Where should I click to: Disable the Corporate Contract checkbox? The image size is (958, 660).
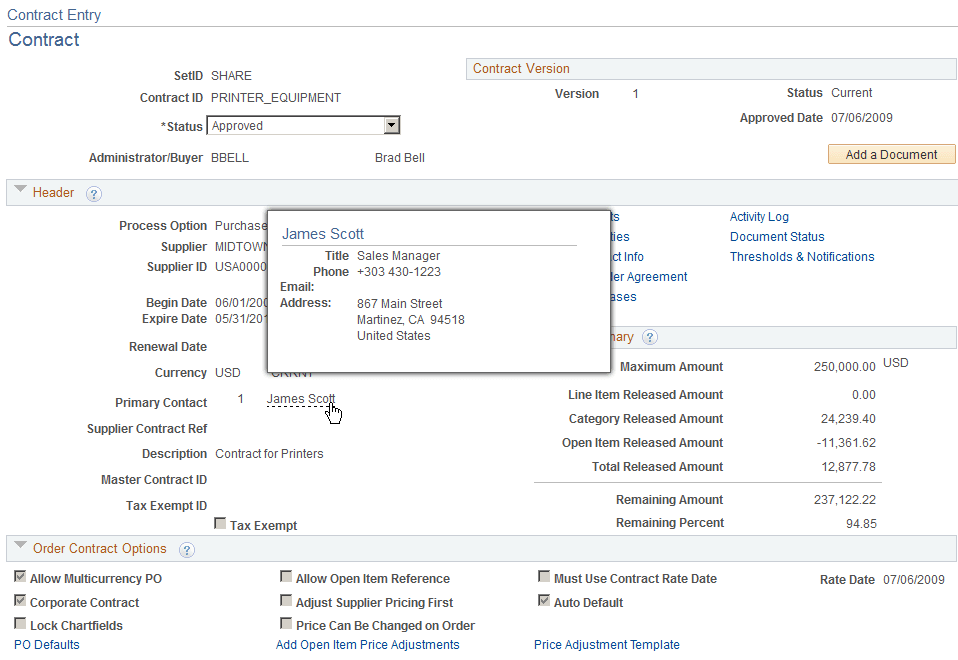tap(21, 601)
